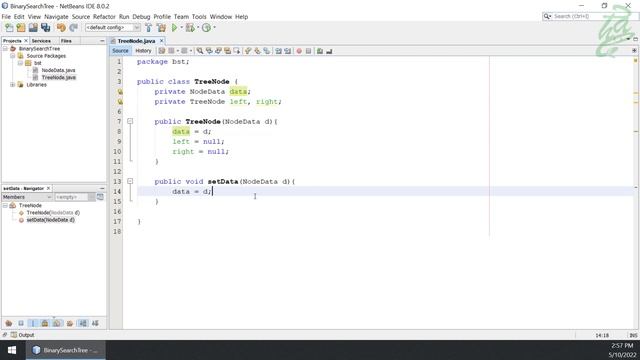Open the Source menu
This screenshot has height=360, width=640.
pyautogui.click(x=81, y=17)
